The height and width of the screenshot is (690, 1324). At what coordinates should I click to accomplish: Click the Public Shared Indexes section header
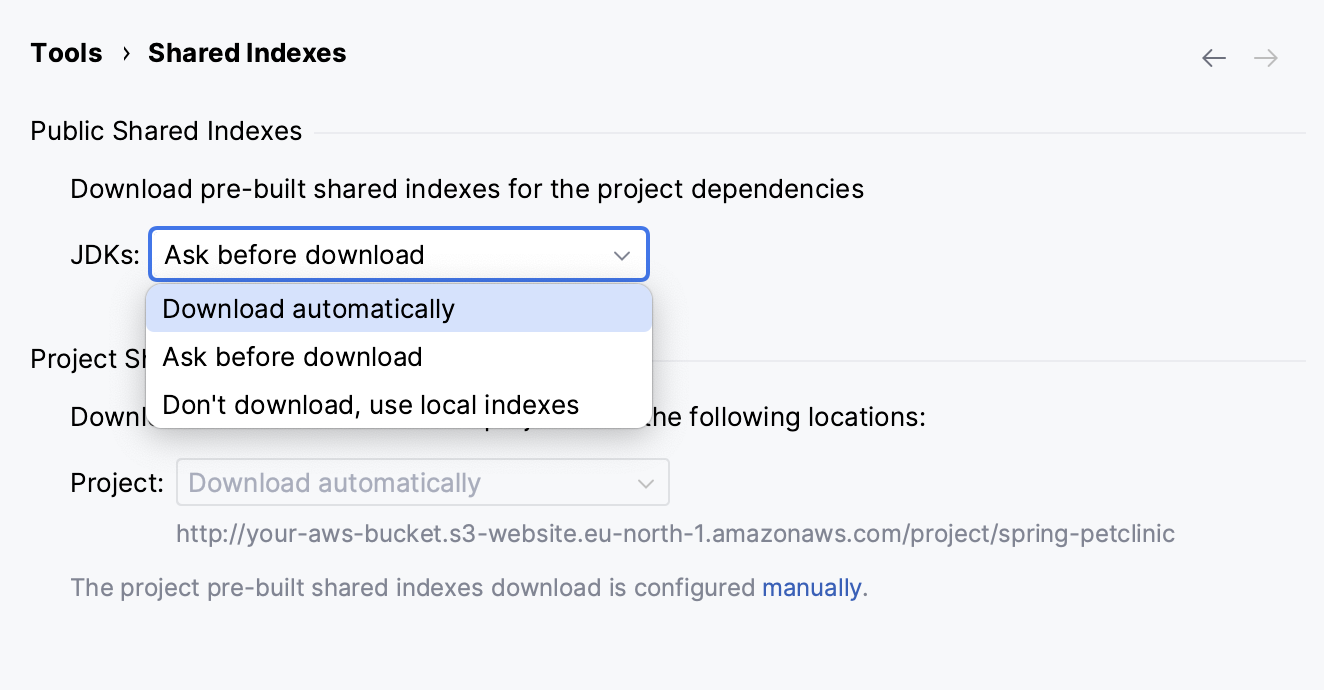[x=166, y=131]
